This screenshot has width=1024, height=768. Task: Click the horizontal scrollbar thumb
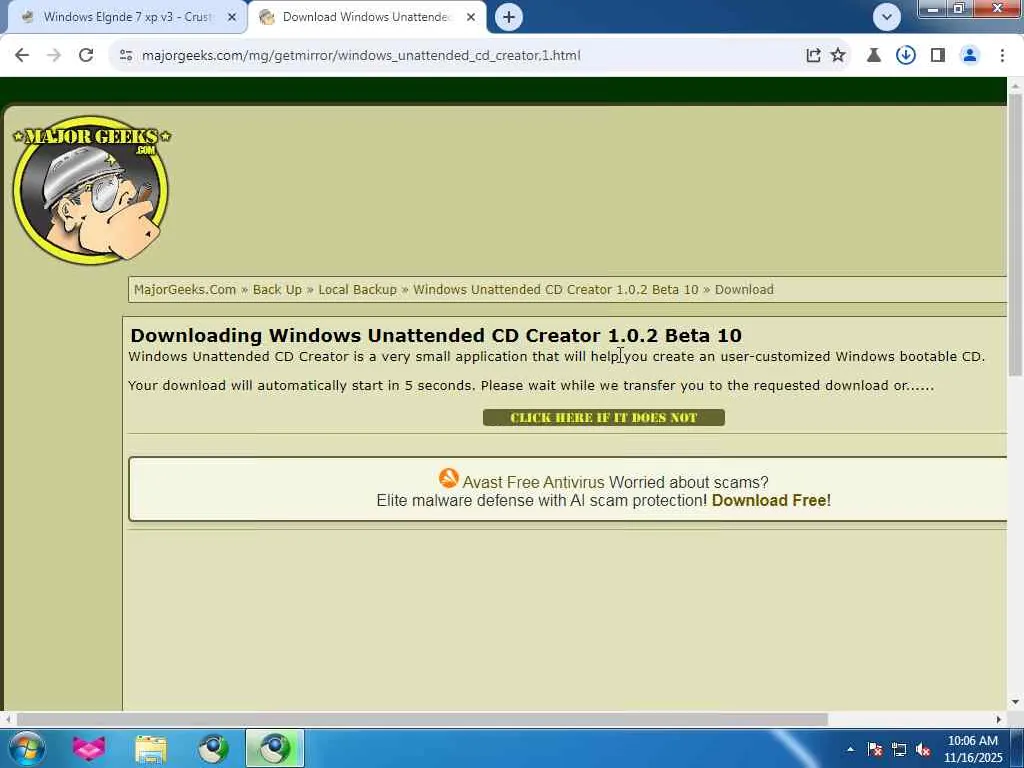tap(422, 720)
